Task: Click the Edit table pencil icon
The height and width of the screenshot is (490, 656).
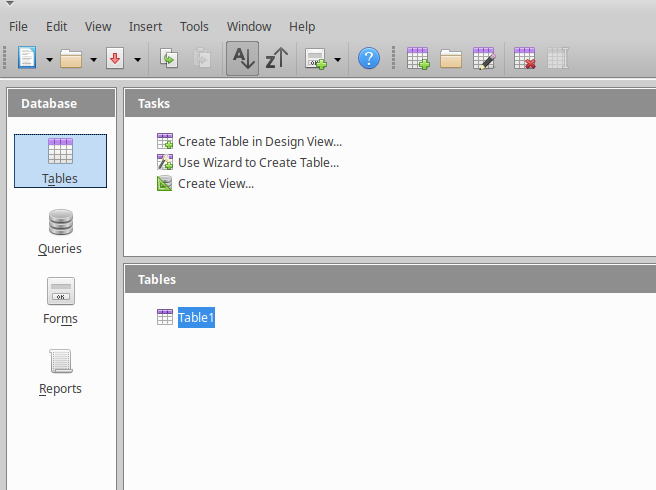Action: click(x=484, y=58)
